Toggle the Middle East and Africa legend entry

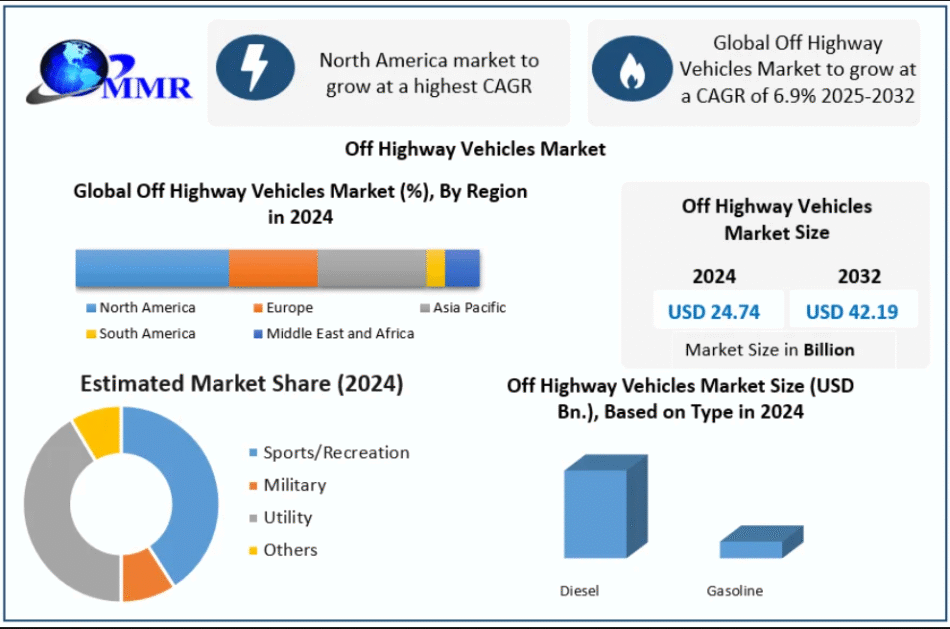(258, 334)
